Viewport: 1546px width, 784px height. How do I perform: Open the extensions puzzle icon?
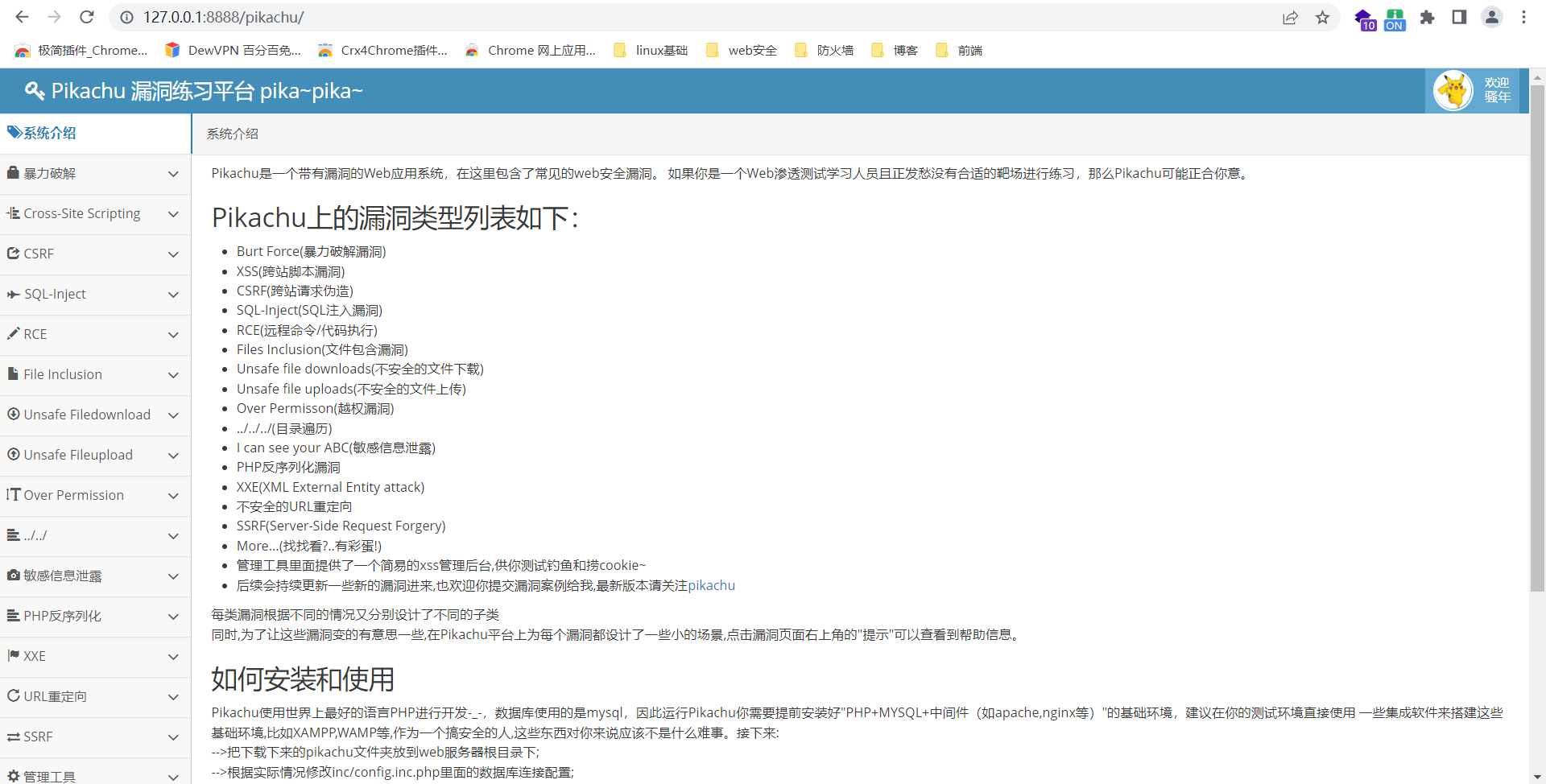click(1427, 17)
